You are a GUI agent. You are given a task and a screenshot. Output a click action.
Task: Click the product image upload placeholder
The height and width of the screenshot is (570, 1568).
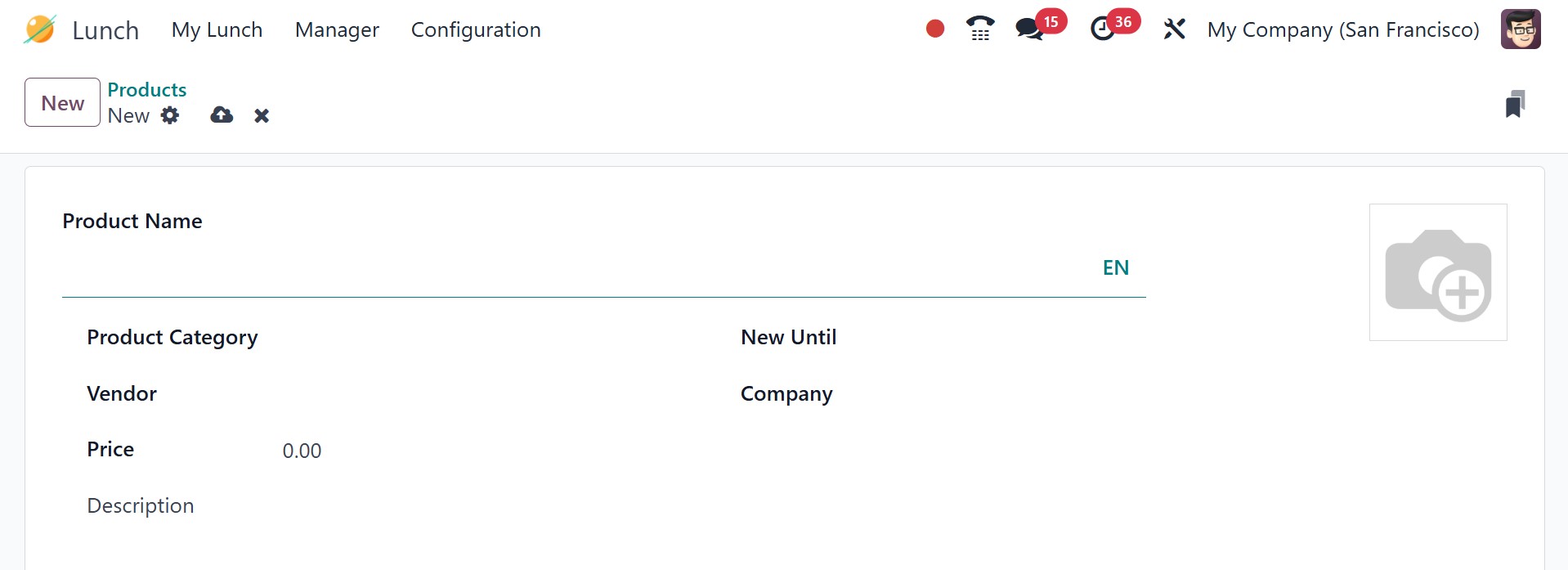(x=1437, y=272)
